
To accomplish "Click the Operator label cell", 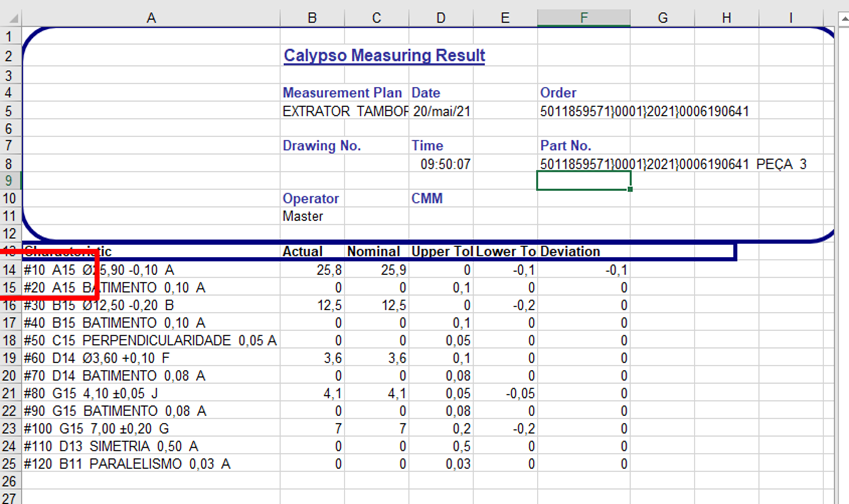I will [x=311, y=199].
